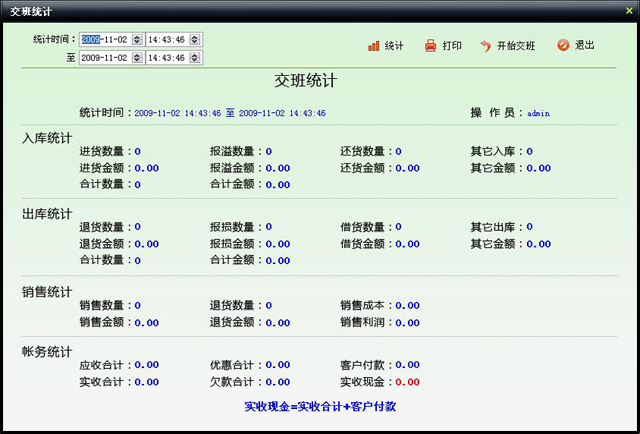Increase start date with up arrow
This screenshot has height=434, width=640.
tap(137, 36)
